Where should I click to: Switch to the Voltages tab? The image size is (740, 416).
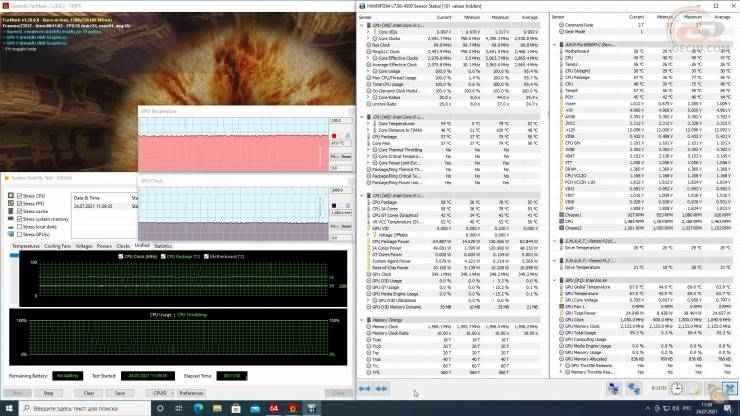click(x=84, y=246)
